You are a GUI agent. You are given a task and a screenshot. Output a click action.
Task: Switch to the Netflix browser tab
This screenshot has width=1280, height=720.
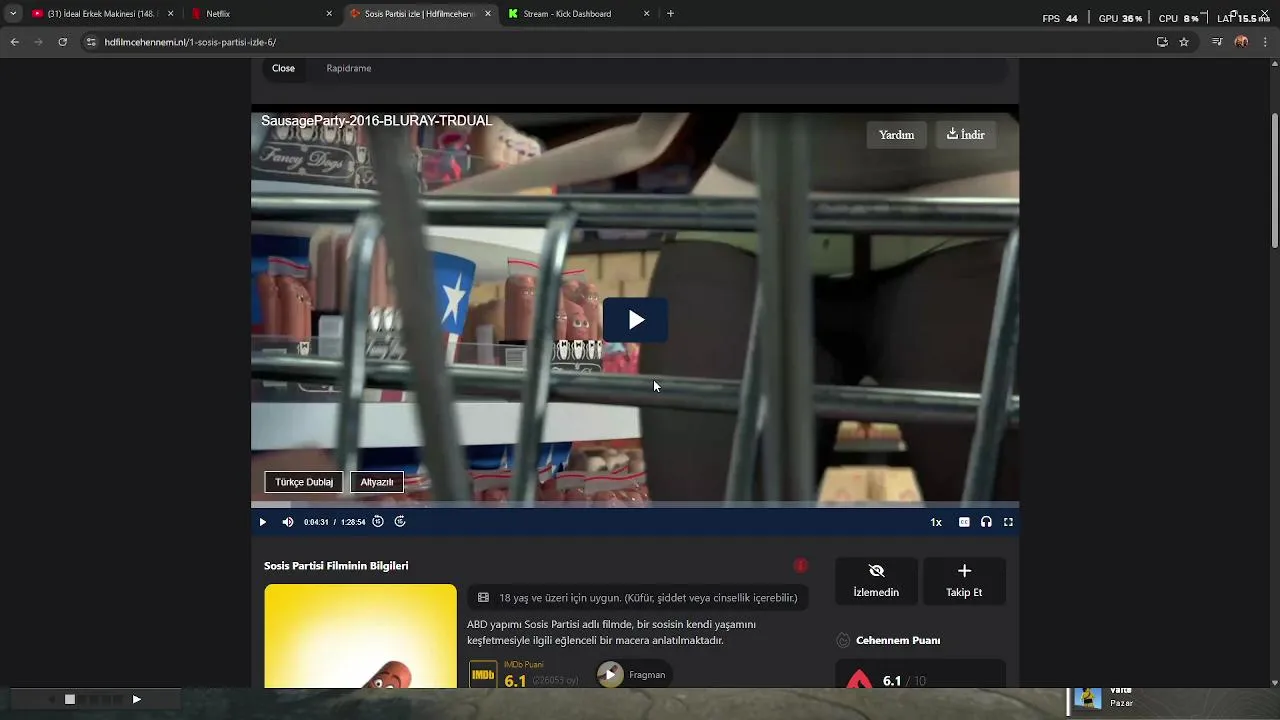pos(262,14)
